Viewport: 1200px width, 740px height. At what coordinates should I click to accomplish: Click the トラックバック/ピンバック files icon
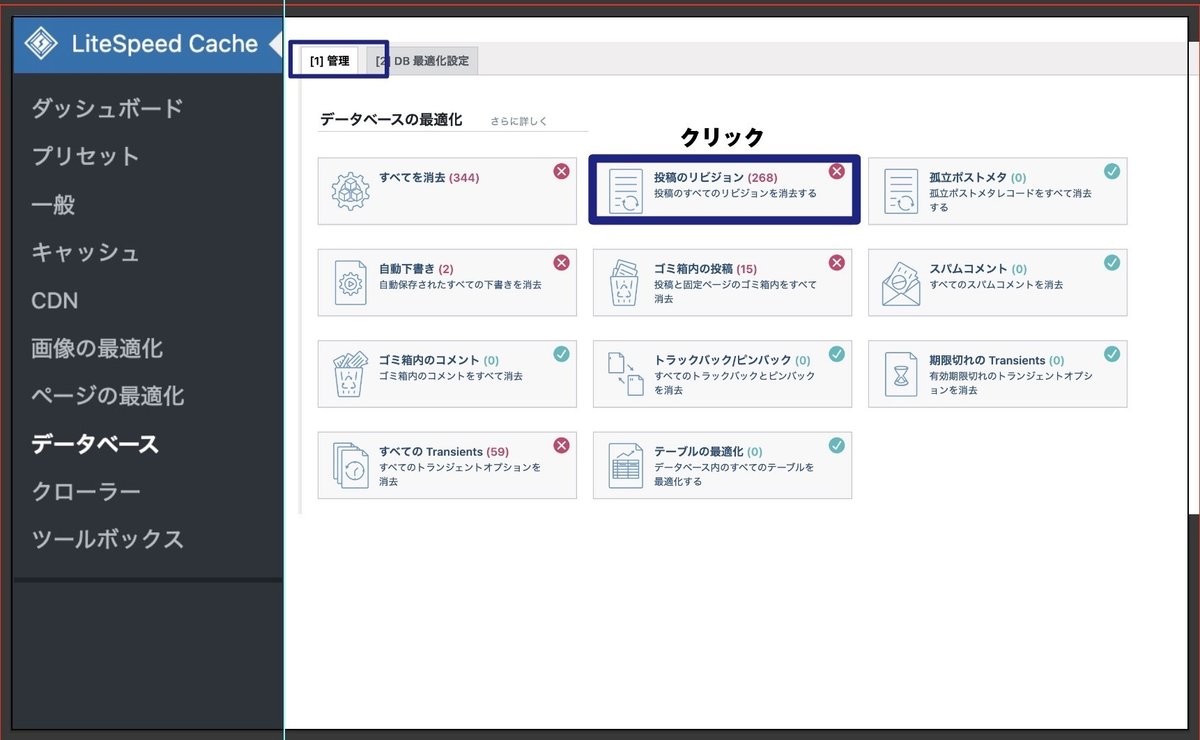click(626, 374)
